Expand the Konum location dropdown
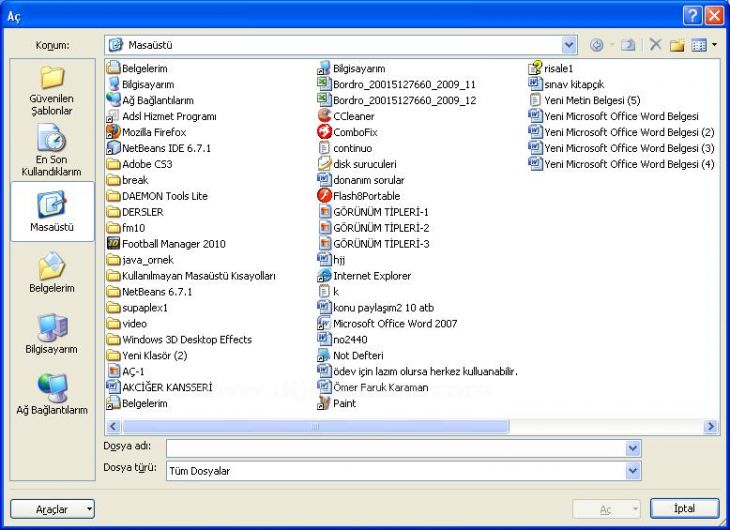The height and width of the screenshot is (530, 730). tap(568, 45)
